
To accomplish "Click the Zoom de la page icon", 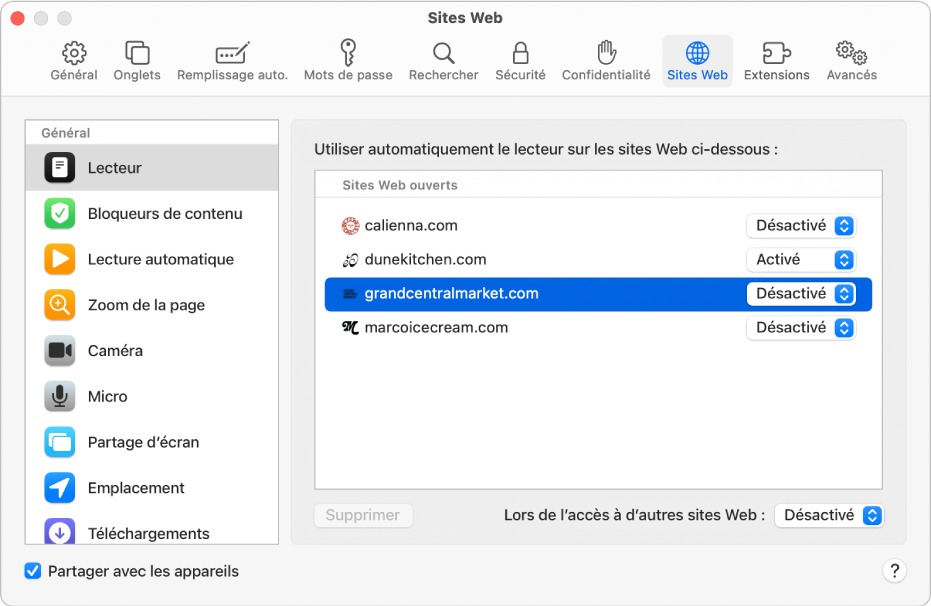I will coord(60,304).
